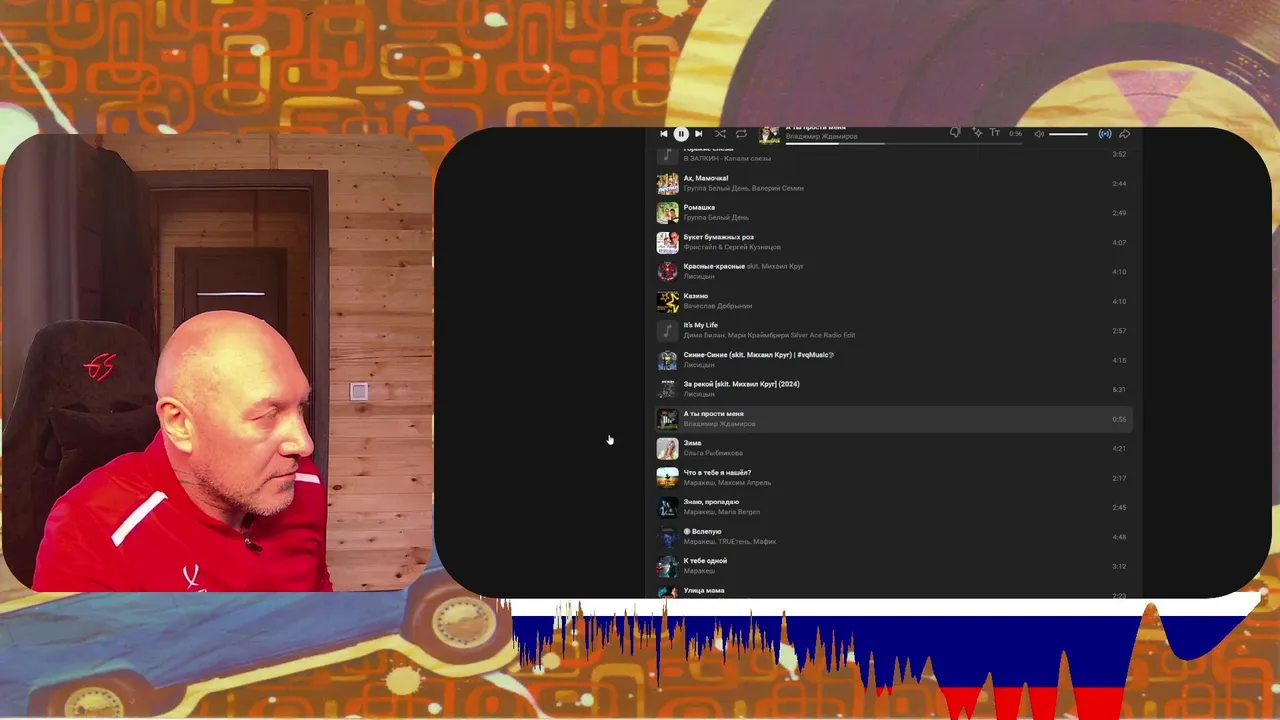
Task: Open artist Фристайл & Сергей Кузнецов
Action: coord(732,247)
